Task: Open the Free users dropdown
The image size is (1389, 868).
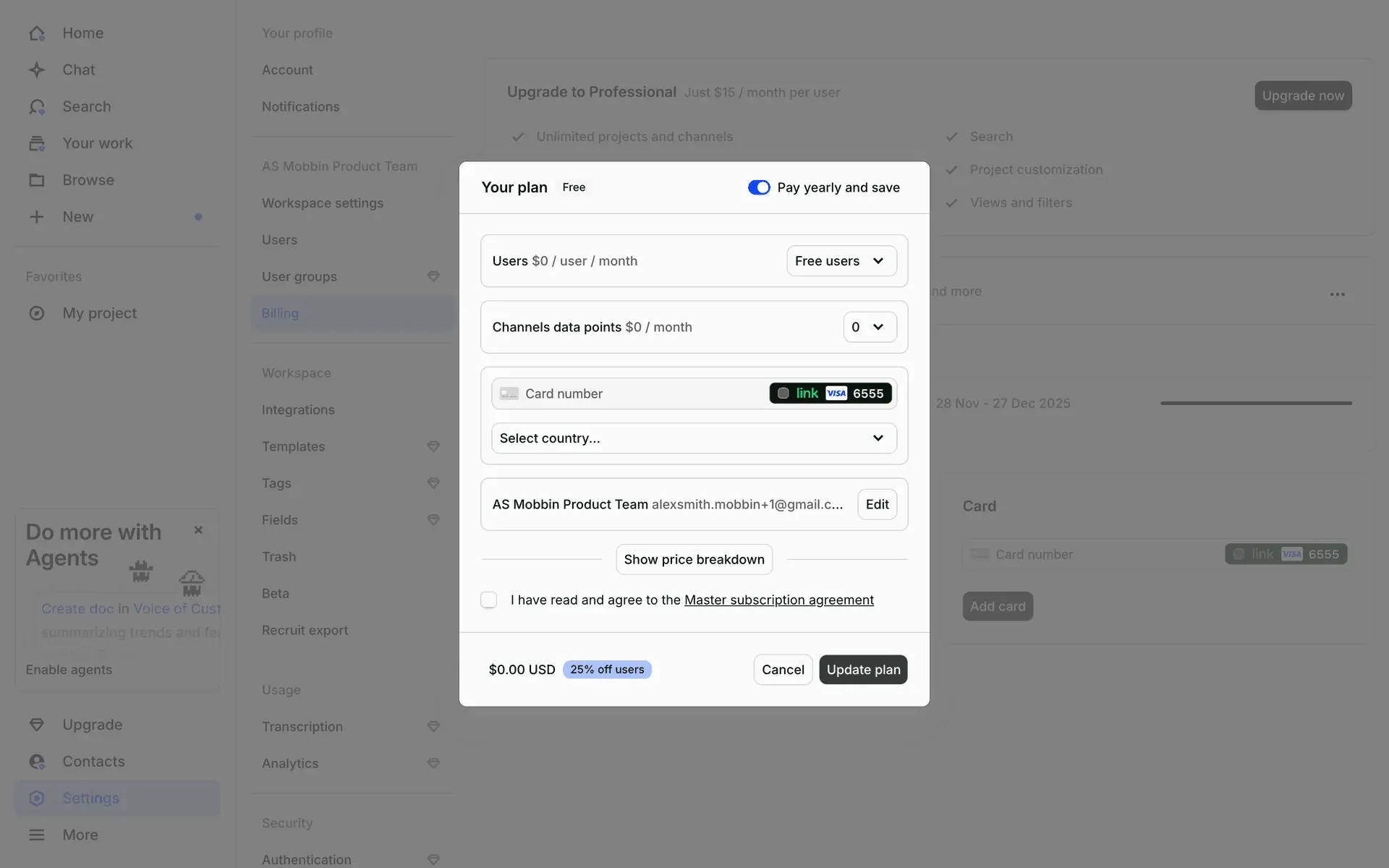Action: 841,261
